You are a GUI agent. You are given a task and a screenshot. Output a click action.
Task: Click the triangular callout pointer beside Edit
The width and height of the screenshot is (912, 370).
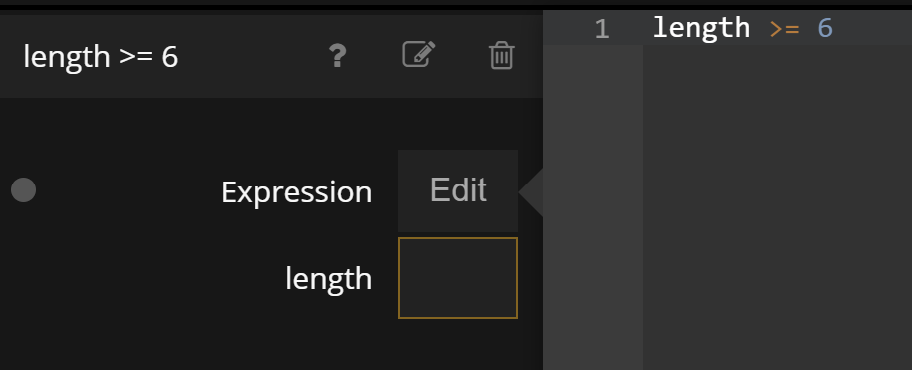(532, 192)
